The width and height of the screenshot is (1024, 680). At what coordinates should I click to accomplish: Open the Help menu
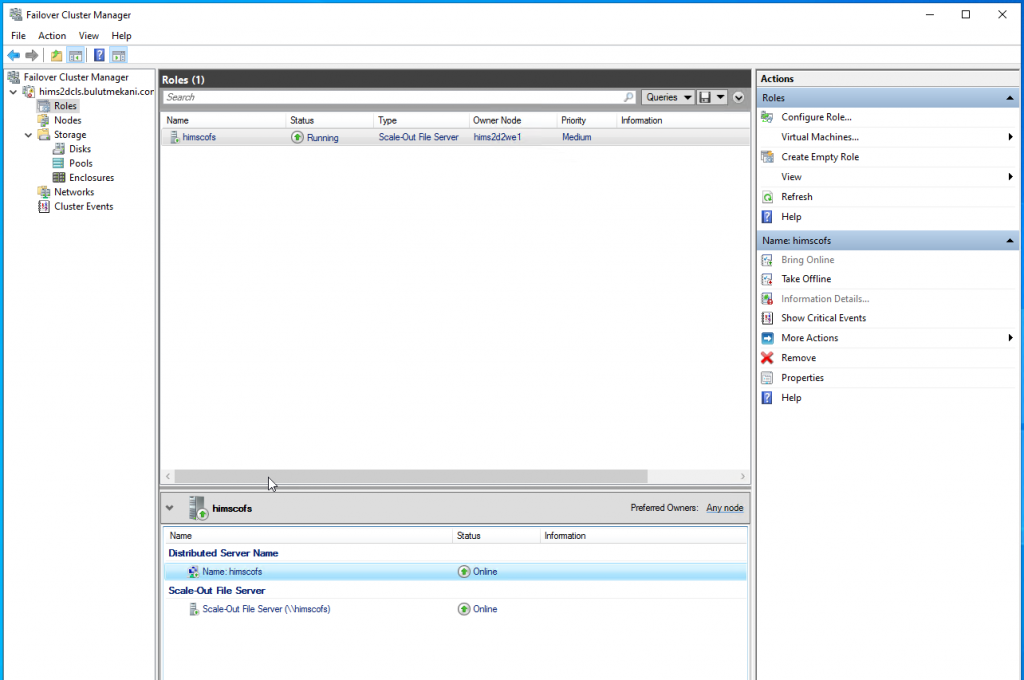121,36
